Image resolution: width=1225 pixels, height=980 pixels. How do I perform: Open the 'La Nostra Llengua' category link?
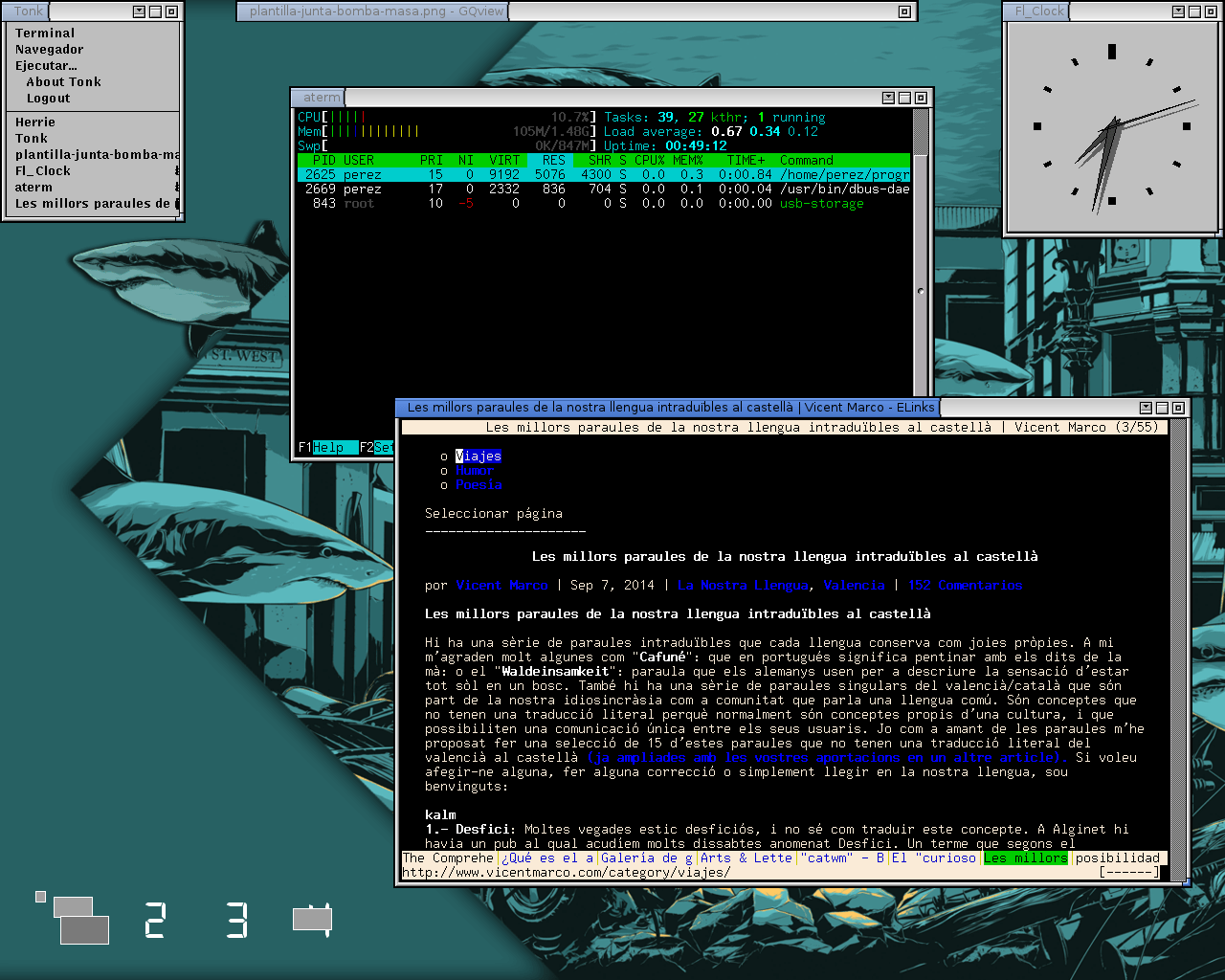click(743, 586)
